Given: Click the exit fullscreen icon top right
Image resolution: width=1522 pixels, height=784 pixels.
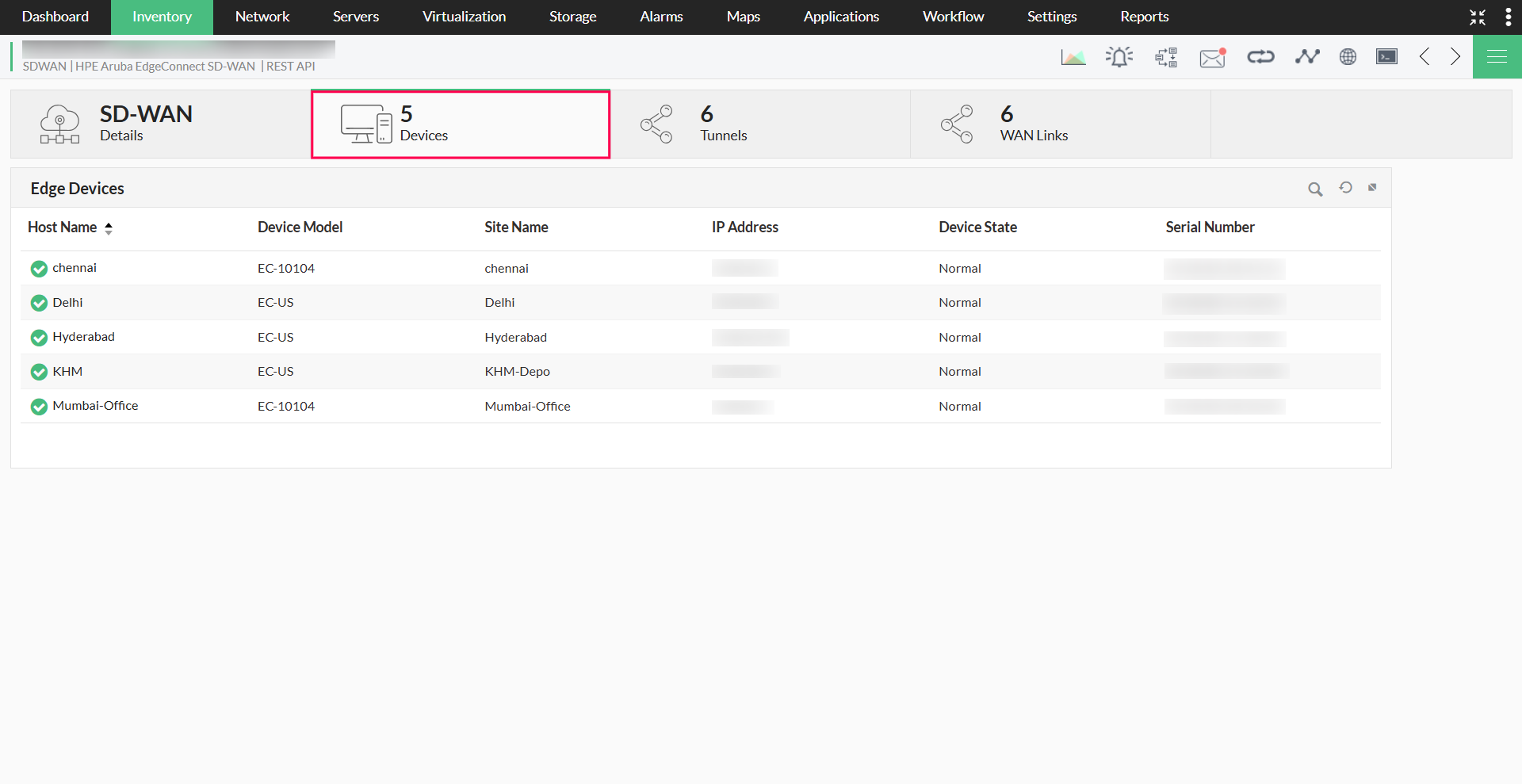Looking at the screenshot, I should [1478, 17].
